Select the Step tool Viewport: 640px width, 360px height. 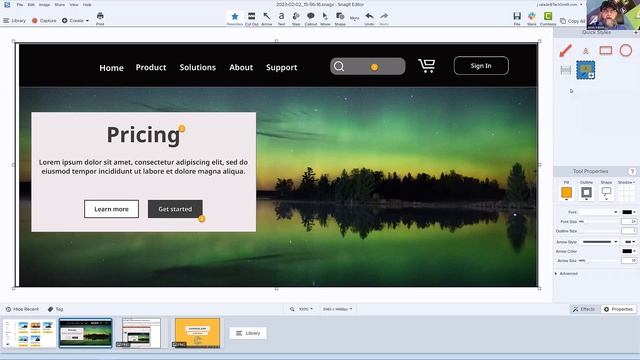296,18
